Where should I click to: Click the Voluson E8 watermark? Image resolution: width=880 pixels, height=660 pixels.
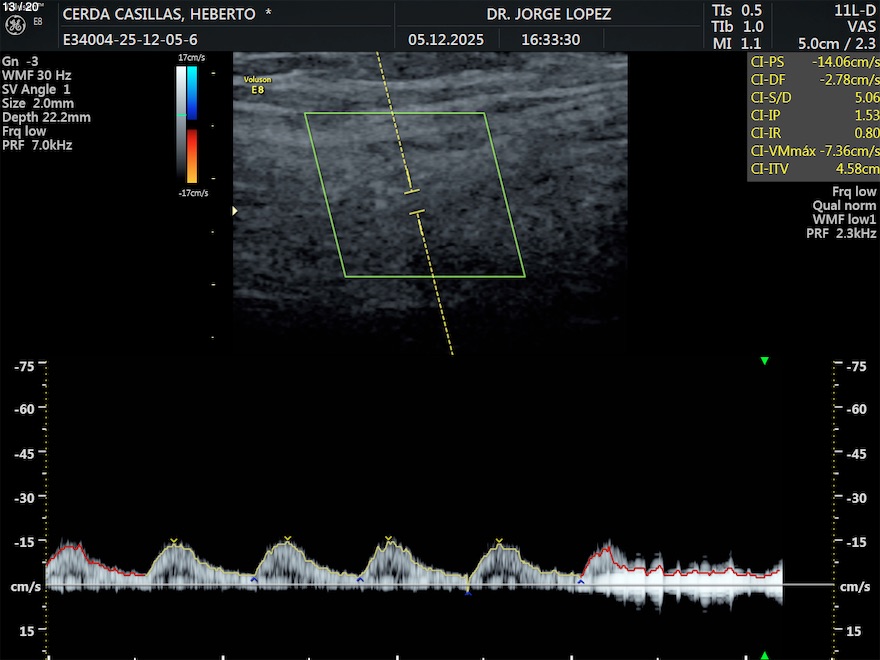click(x=257, y=82)
